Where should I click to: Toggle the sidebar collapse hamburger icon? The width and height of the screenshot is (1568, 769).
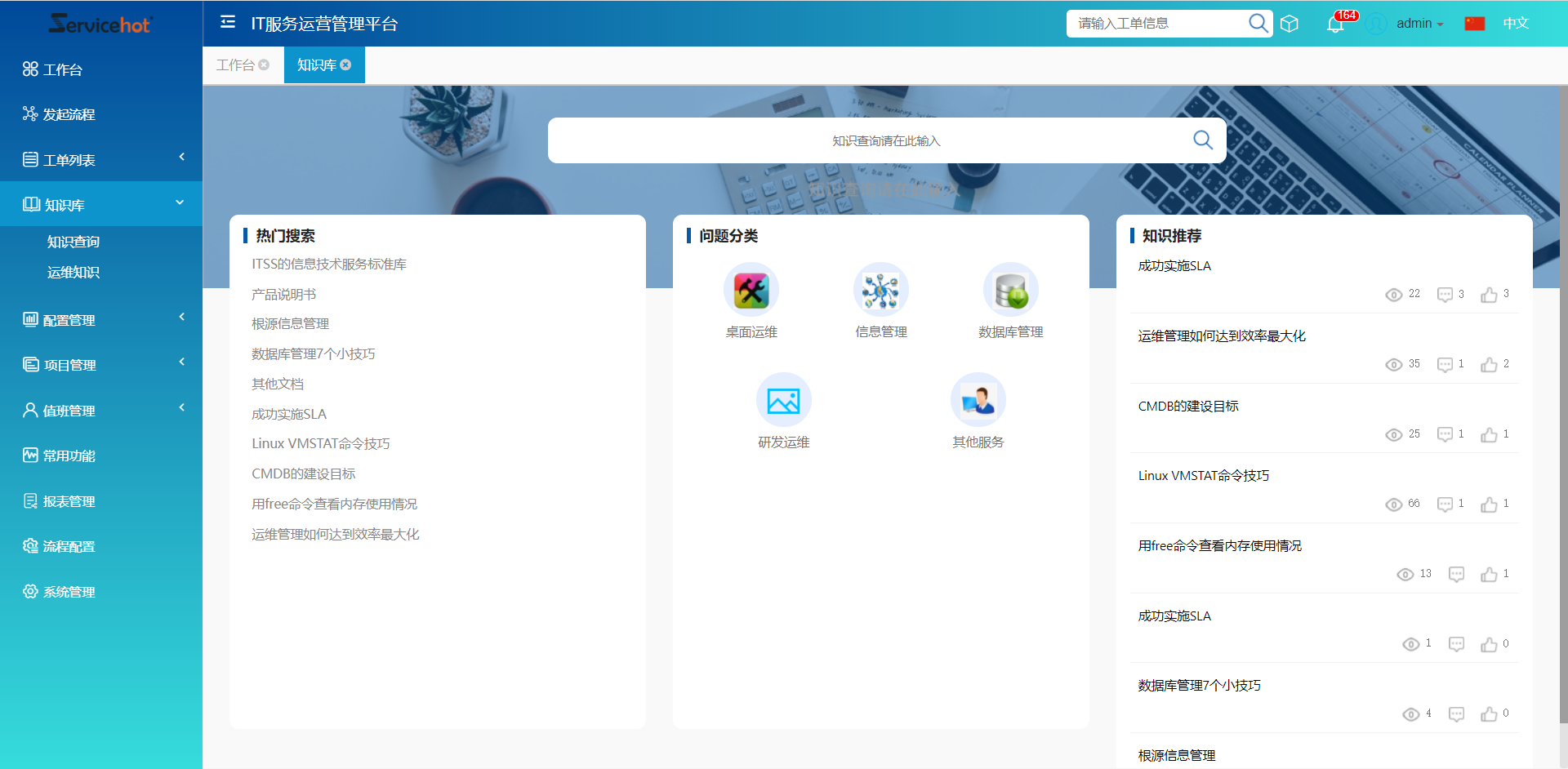pos(228,22)
